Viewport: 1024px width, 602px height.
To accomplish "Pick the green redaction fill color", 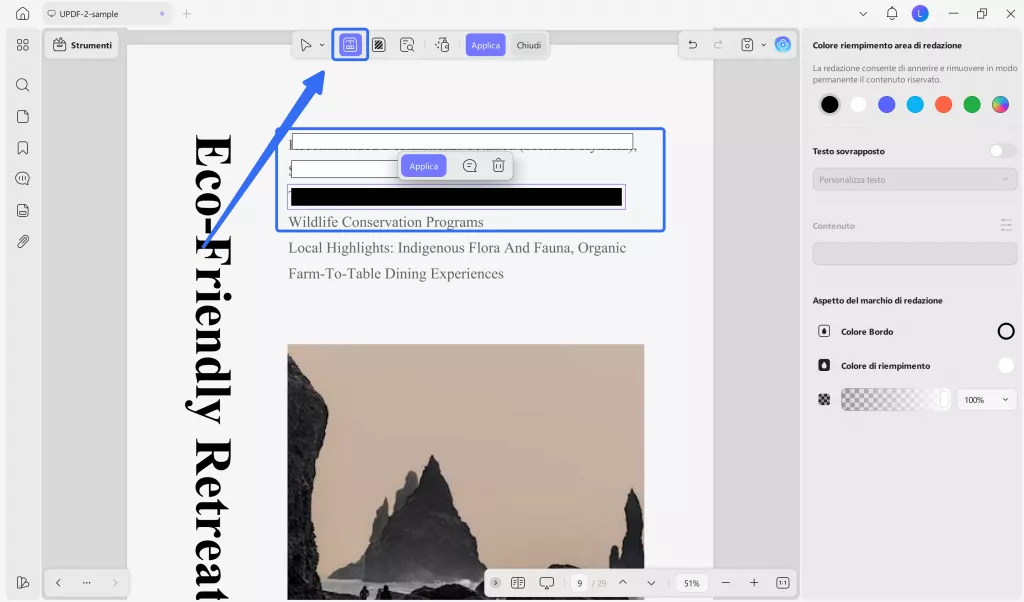I will click(971, 104).
